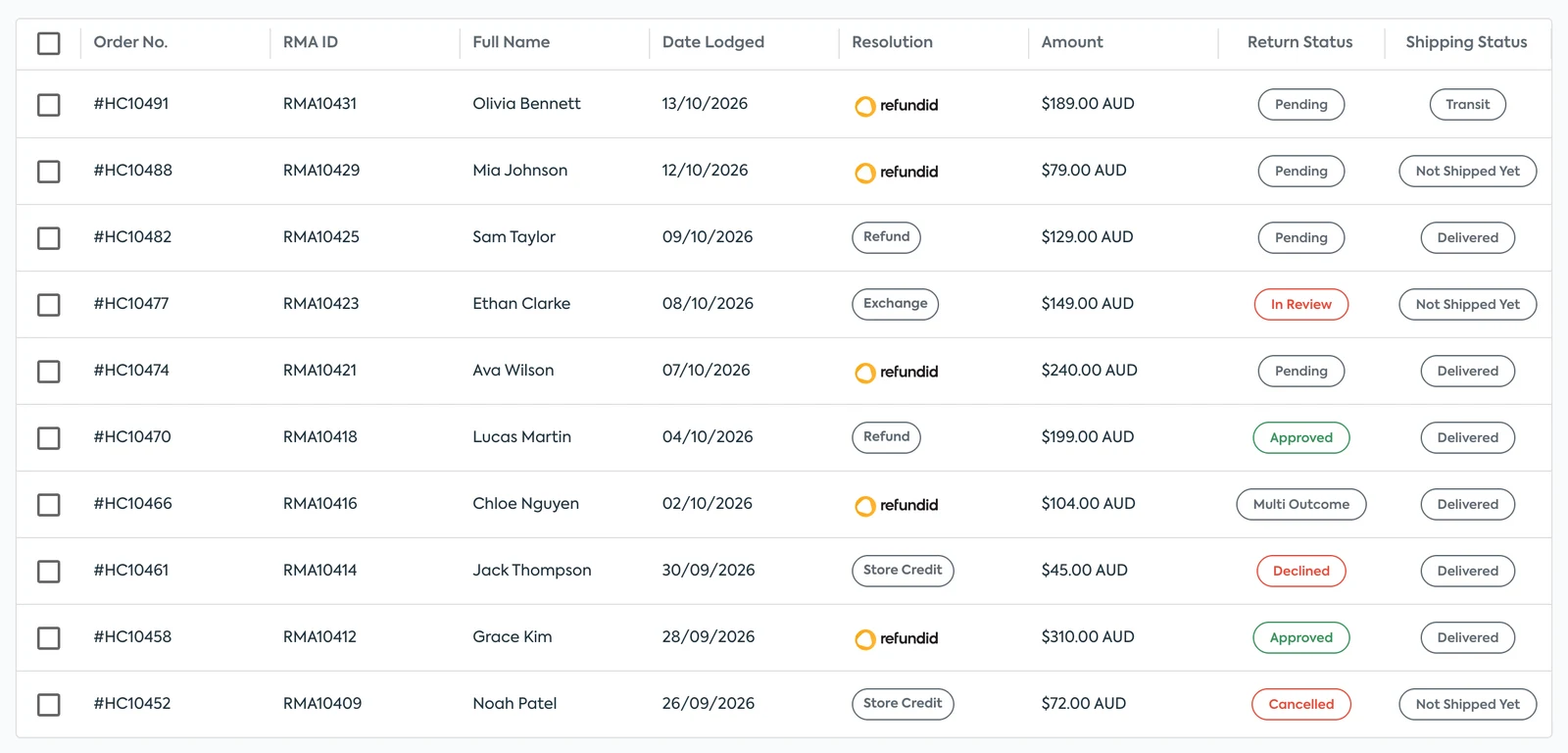Click the Refund tag for Sam Taylor
Viewport: 1568px width, 753px height.
tap(886, 237)
